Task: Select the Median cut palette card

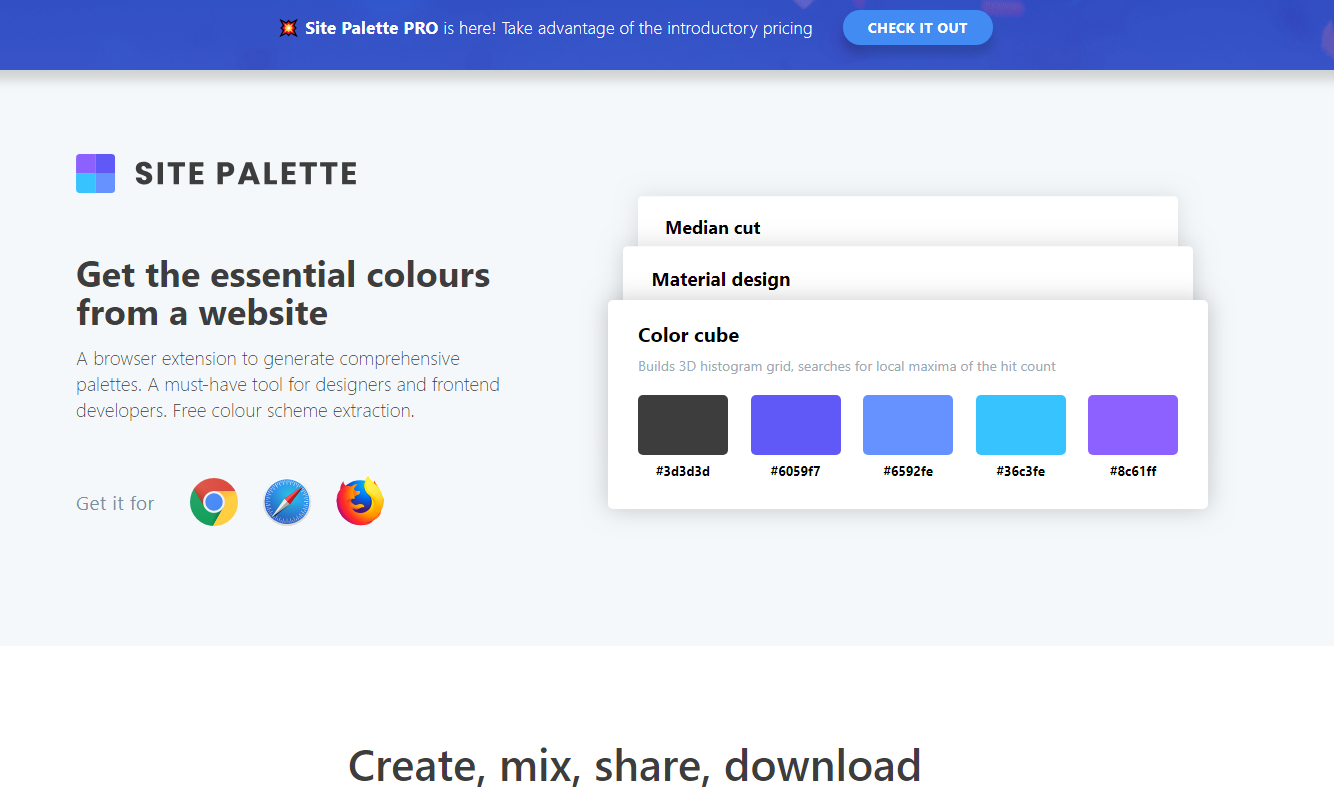Action: tap(713, 228)
